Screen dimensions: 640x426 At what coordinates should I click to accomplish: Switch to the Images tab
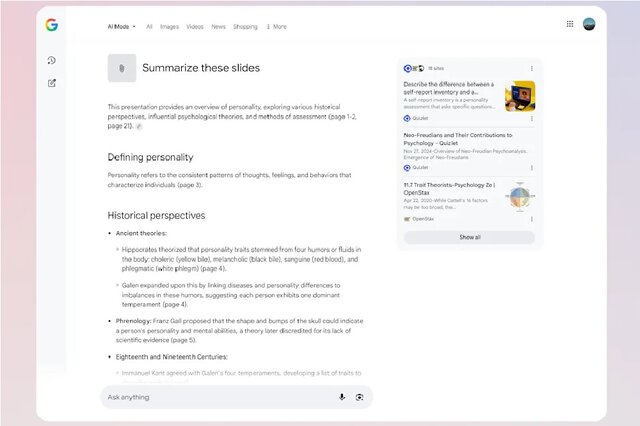click(169, 27)
